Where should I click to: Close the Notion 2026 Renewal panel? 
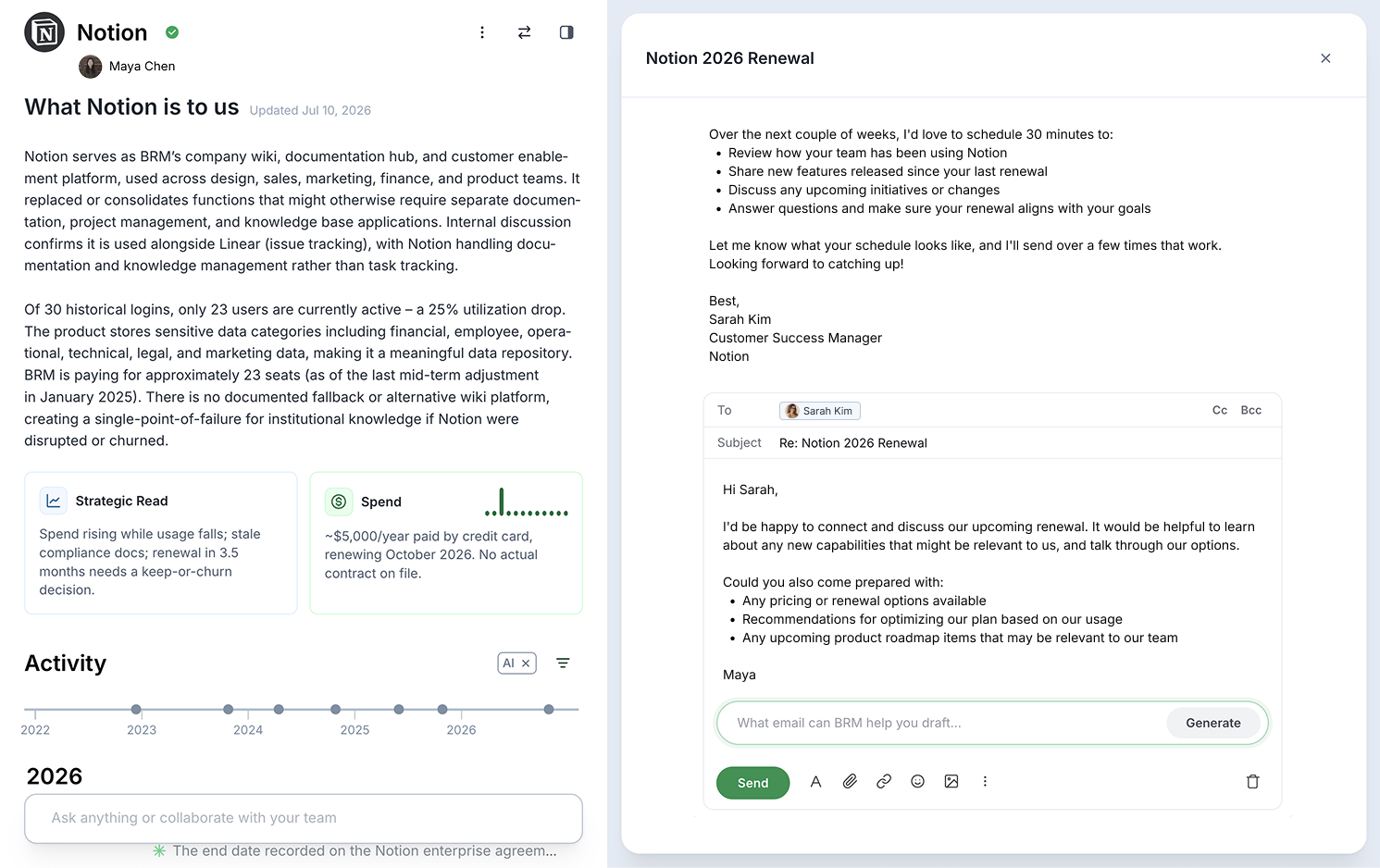(1325, 58)
